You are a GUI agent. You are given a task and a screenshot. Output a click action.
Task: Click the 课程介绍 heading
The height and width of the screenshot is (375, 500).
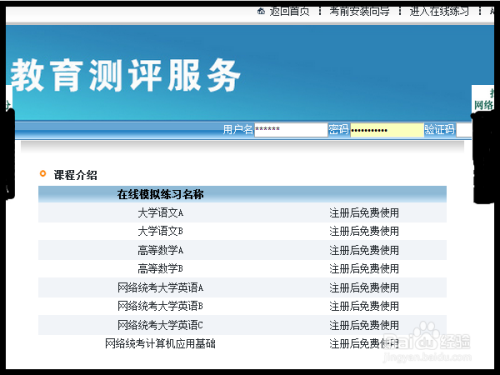pos(76,175)
